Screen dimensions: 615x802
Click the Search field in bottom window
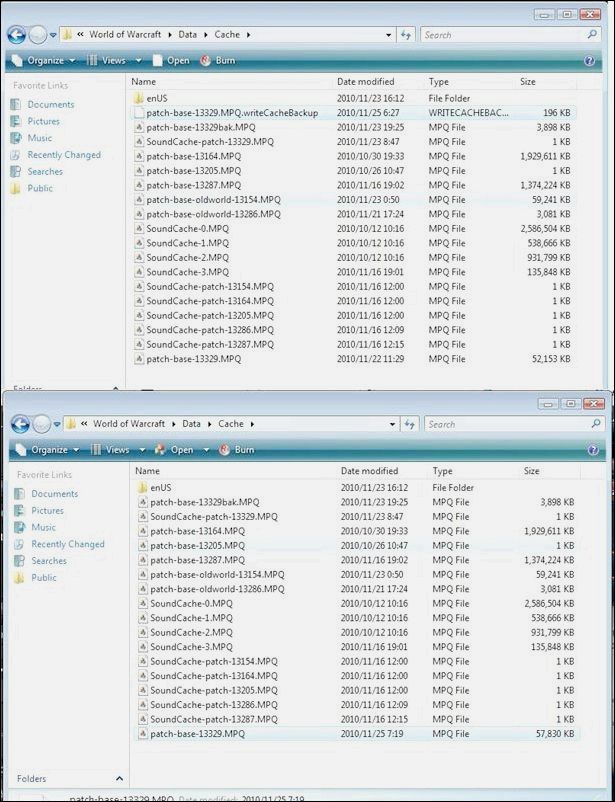tap(506, 424)
